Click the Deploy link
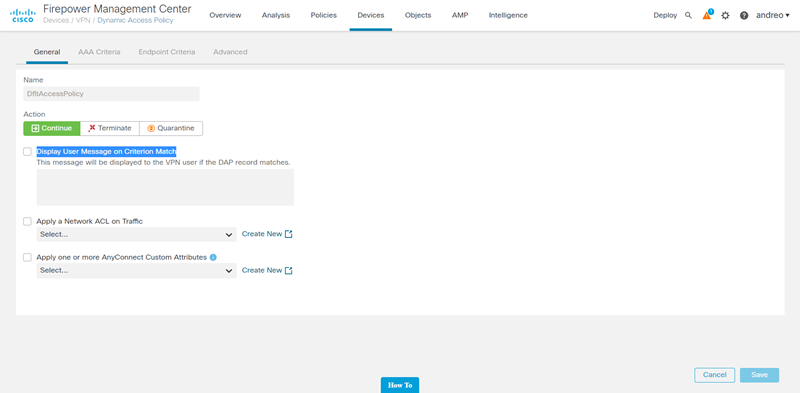 pyautogui.click(x=665, y=15)
